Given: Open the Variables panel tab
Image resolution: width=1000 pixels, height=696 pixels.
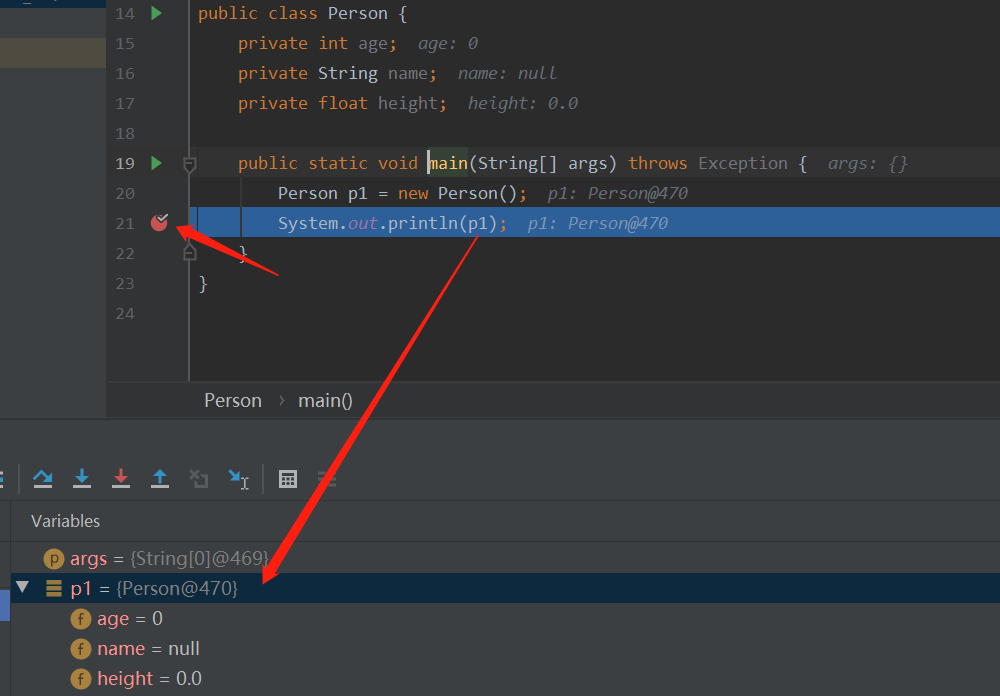Looking at the screenshot, I should tap(66, 521).
